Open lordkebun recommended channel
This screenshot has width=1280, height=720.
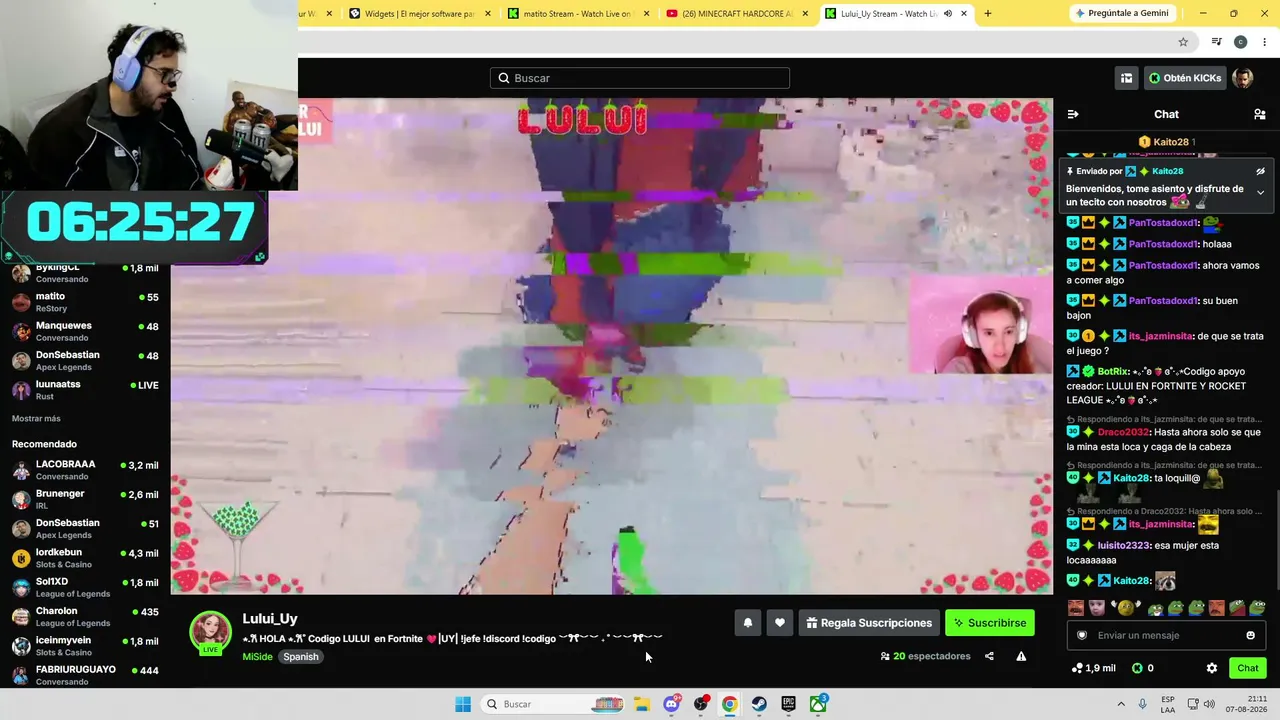(x=85, y=558)
